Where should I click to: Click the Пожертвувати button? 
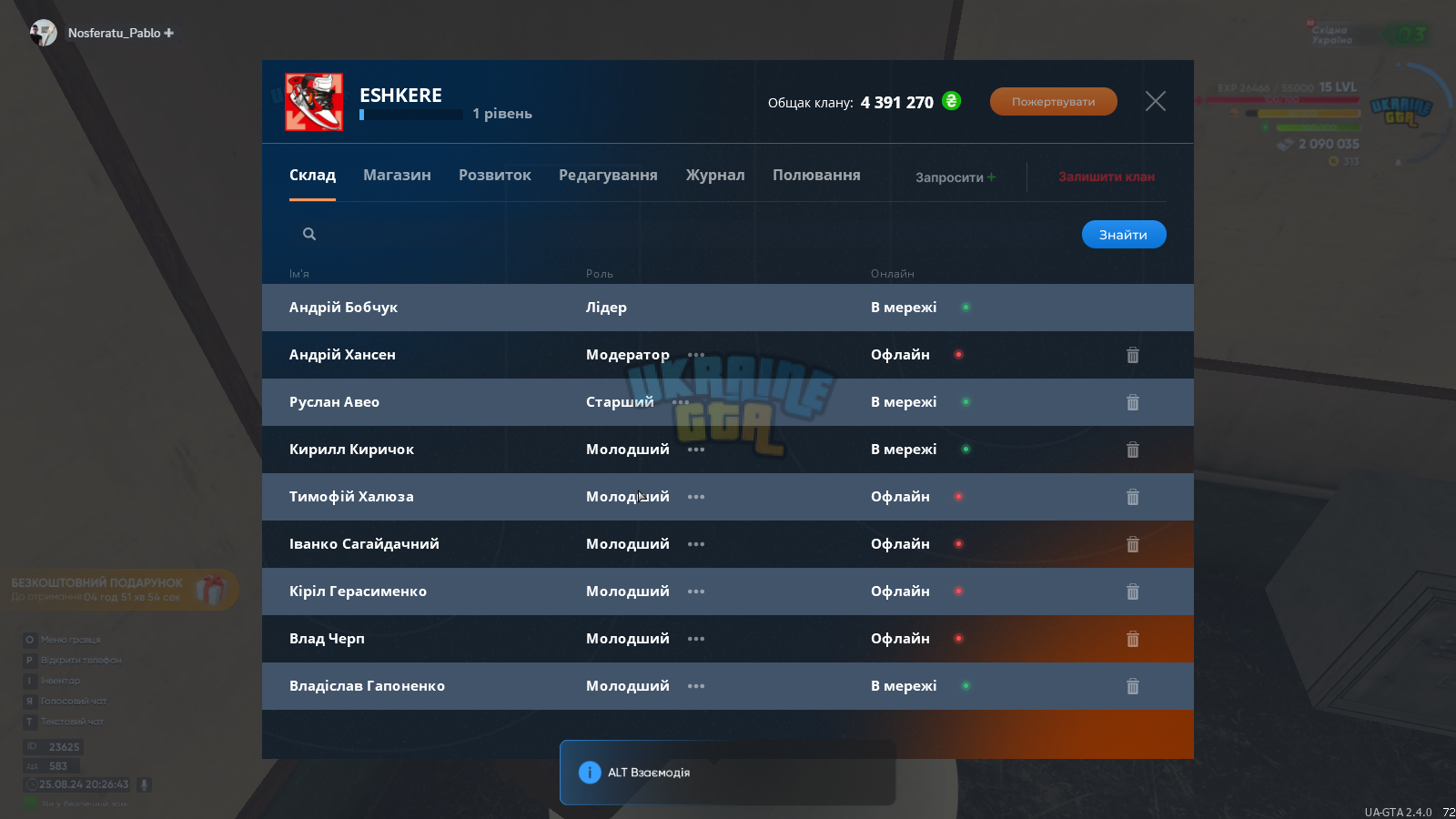[x=1054, y=101]
